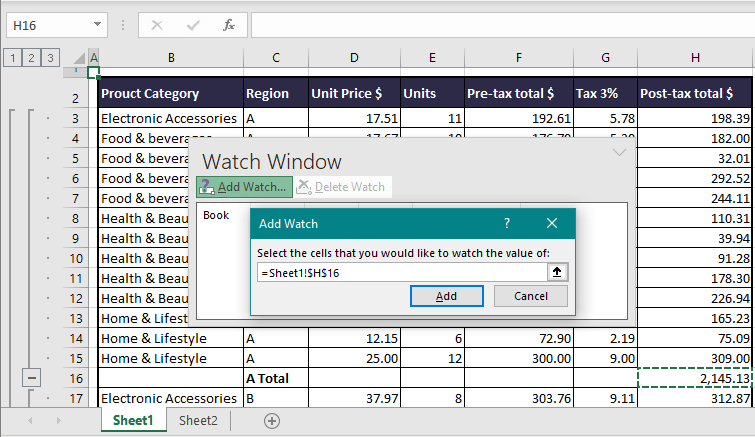
Task: Click the cell with value 312.87
Action: pos(695,398)
